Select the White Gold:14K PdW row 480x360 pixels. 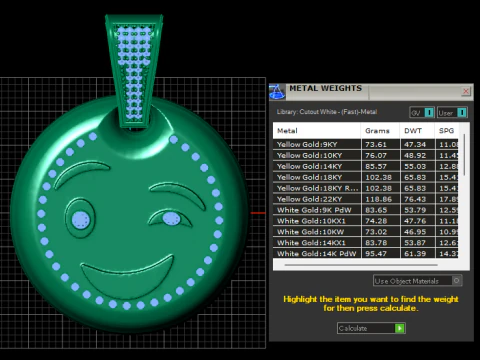366,254
